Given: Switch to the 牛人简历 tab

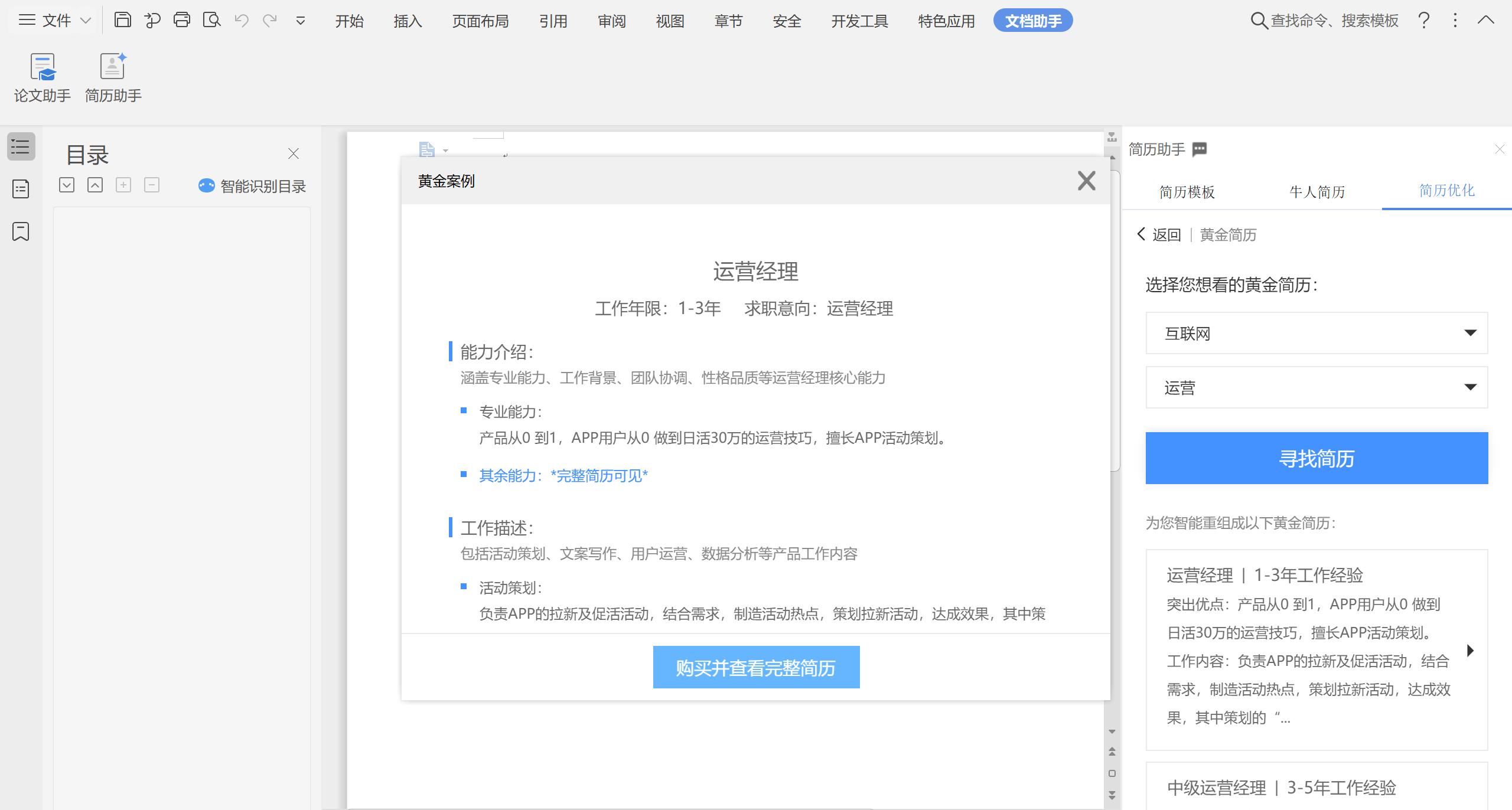Looking at the screenshot, I should point(1317,191).
